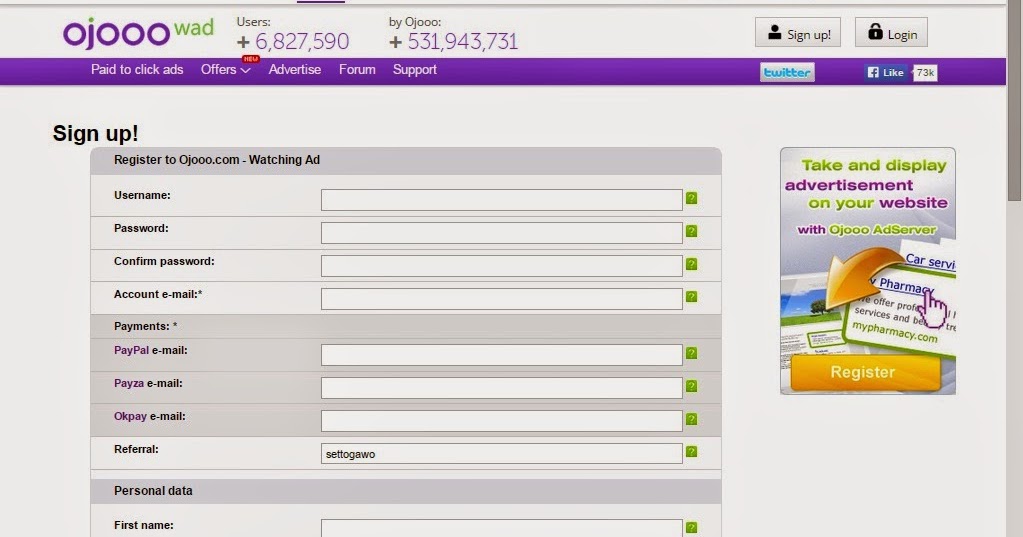Click the Payments: * label
The width and height of the screenshot is (1023, 537).
pos(145,326)
